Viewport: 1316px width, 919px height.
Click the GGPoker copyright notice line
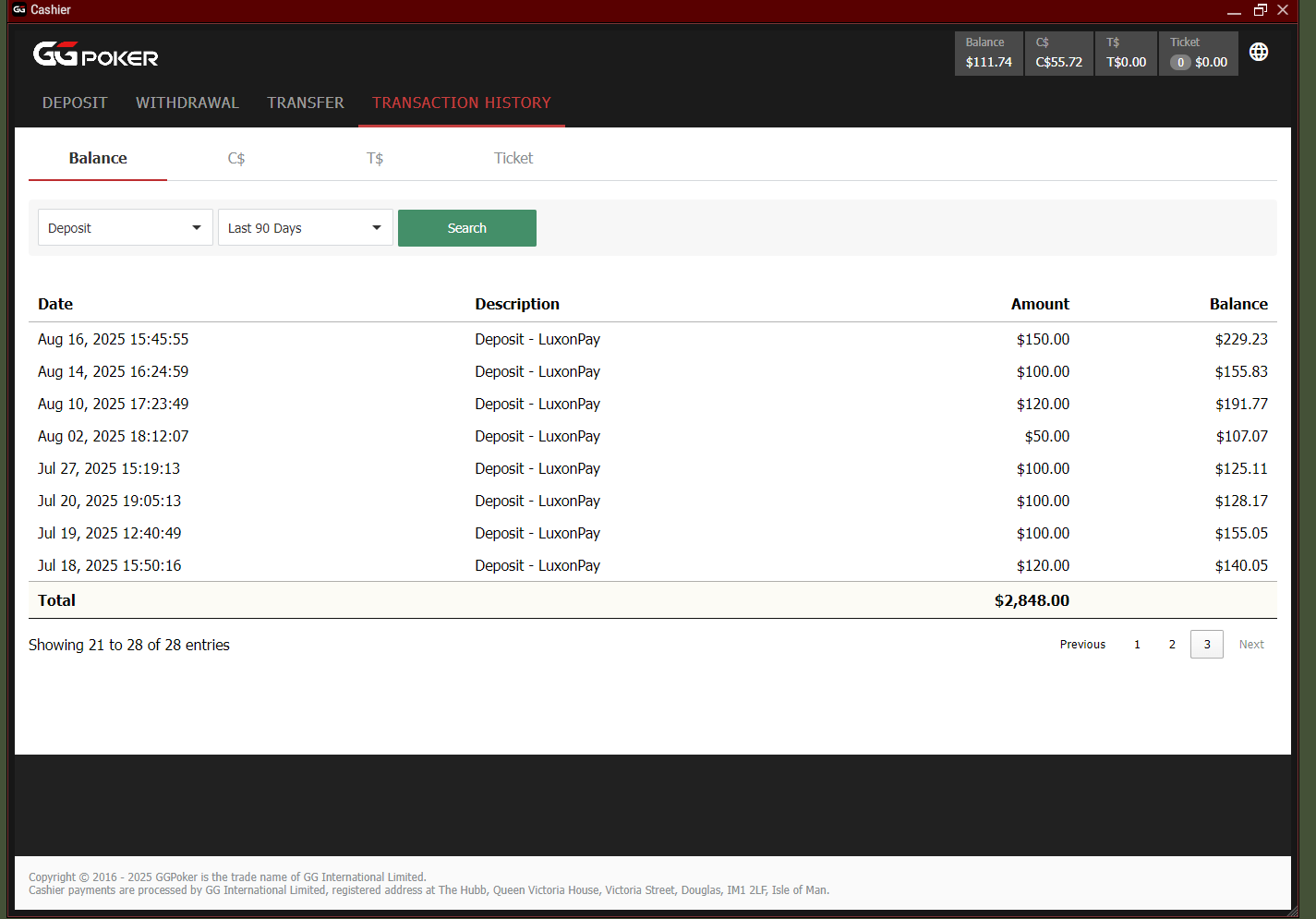click(227, 877)
